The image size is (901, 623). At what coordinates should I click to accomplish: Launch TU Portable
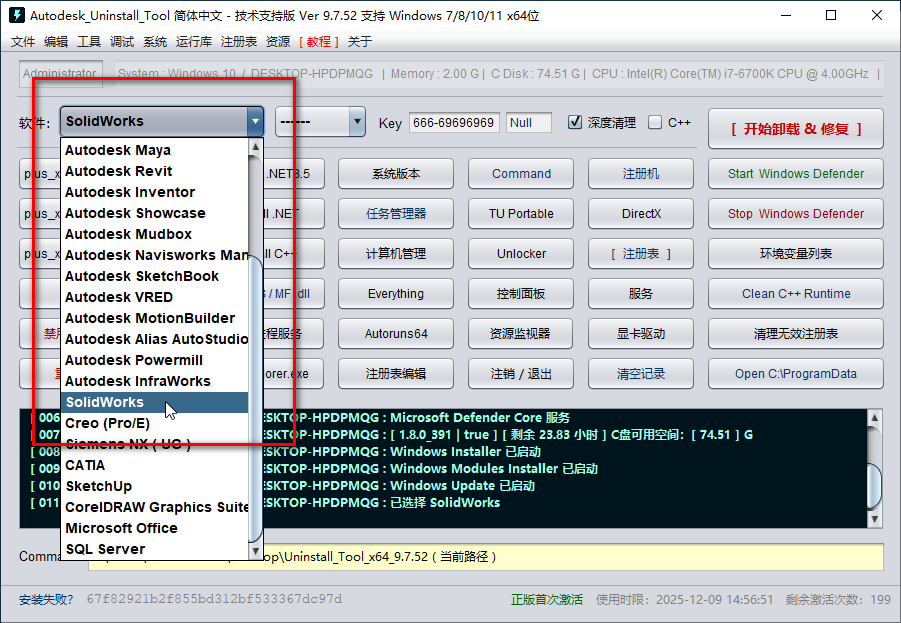(521, 214)
